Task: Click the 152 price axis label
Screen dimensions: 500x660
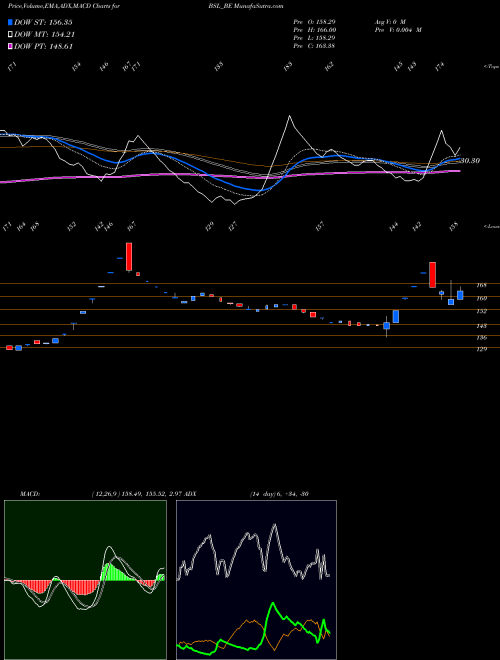Action: pyautogui.click(x=481, y=311)
